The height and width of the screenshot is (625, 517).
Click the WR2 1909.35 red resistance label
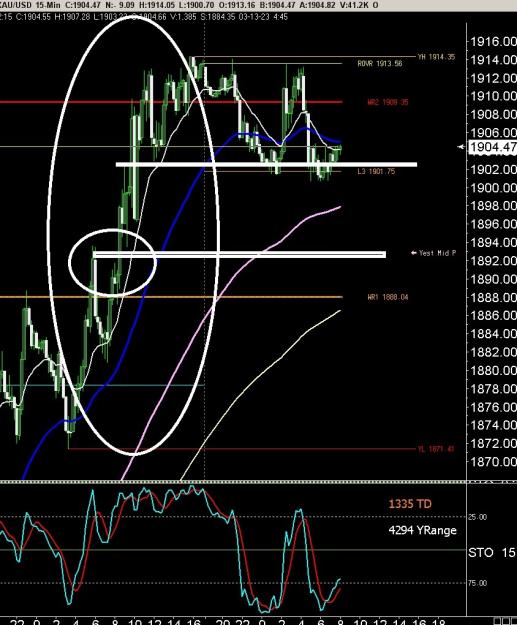point(388,102)
